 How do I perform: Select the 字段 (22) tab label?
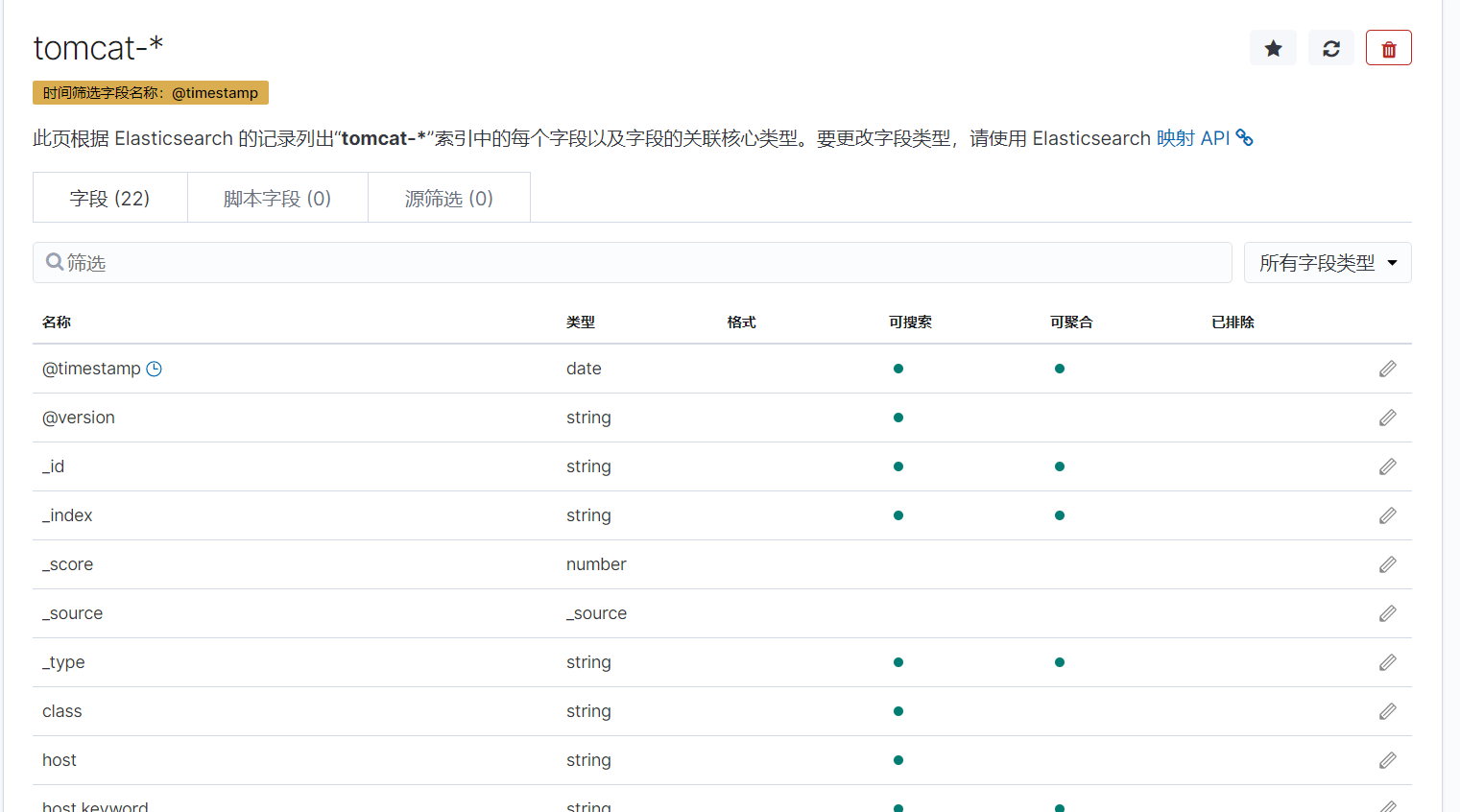(109, 197)
